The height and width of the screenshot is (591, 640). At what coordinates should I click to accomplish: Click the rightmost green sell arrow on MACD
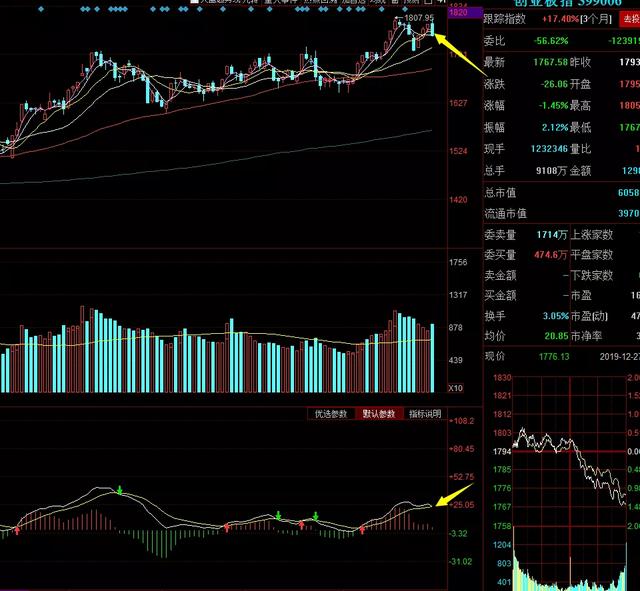(316, 516)
